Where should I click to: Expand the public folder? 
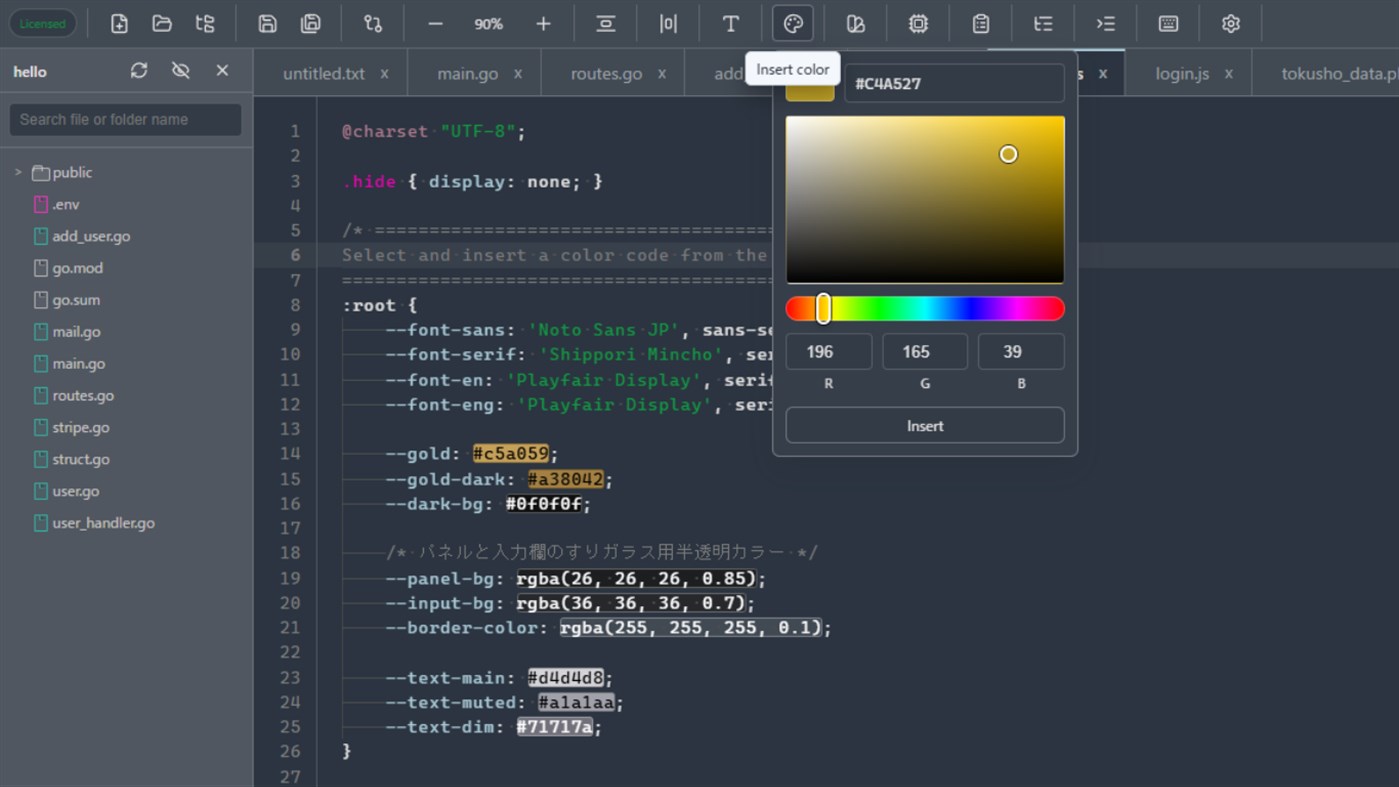18,173
